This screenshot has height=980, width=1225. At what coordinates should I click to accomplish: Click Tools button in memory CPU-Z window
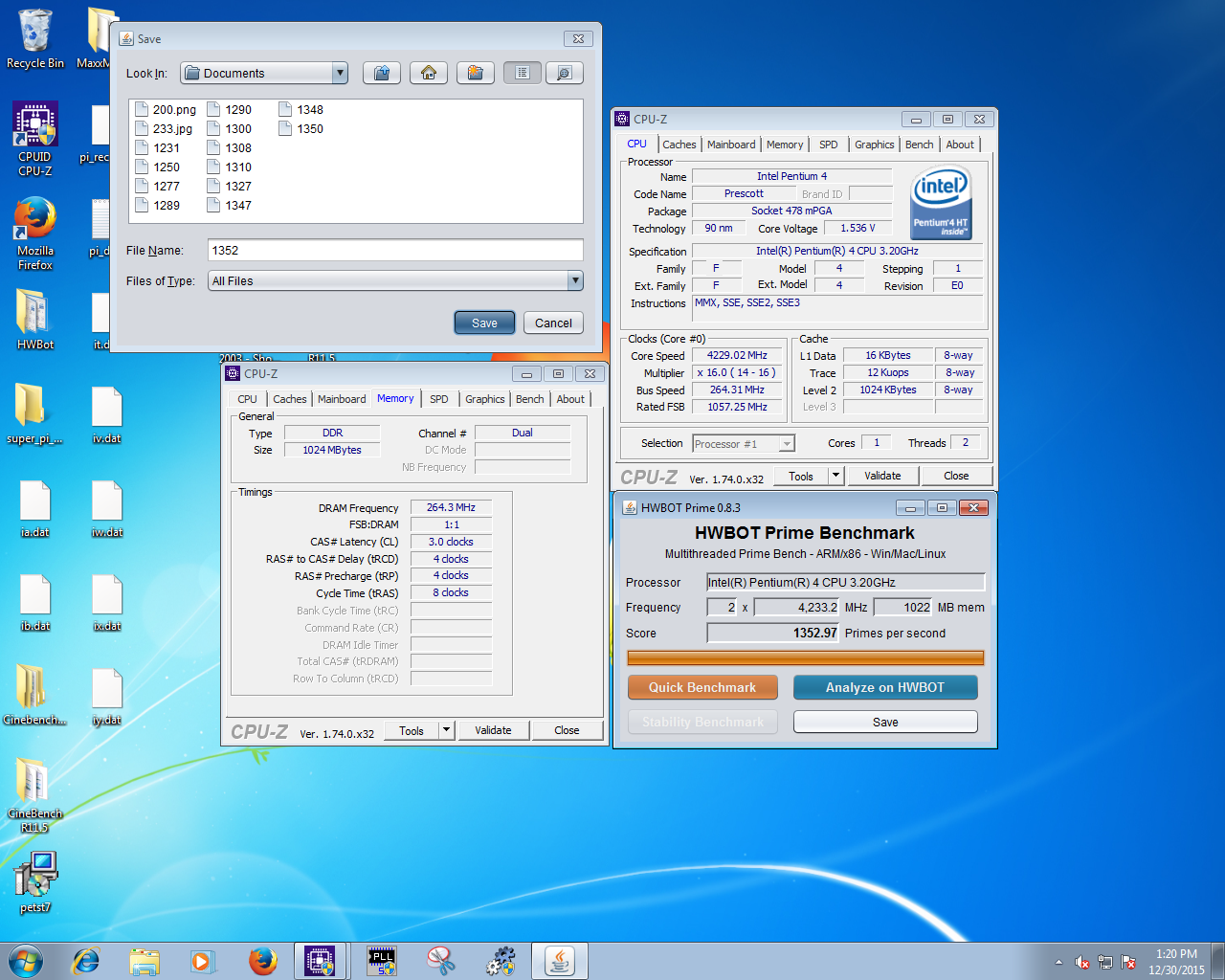[x=412, y=730]
